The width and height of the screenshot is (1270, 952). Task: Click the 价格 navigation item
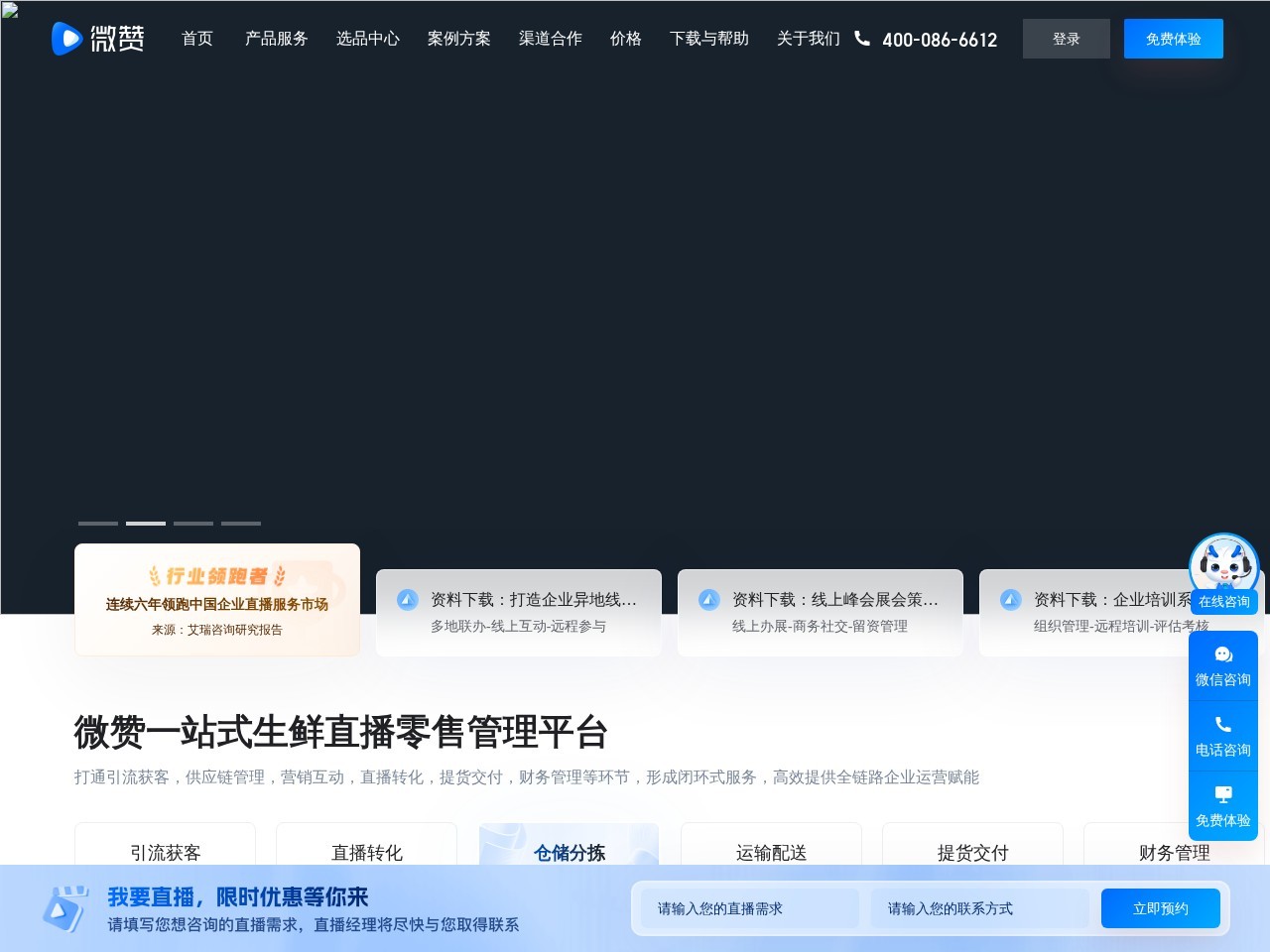(x=626, y=39)
